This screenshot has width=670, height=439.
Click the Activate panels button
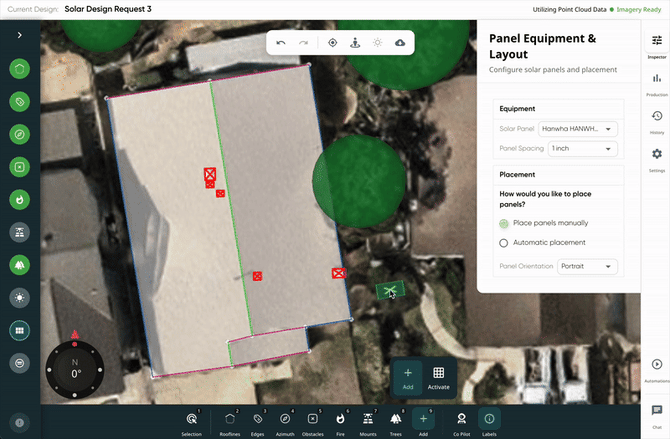(438, 376)
